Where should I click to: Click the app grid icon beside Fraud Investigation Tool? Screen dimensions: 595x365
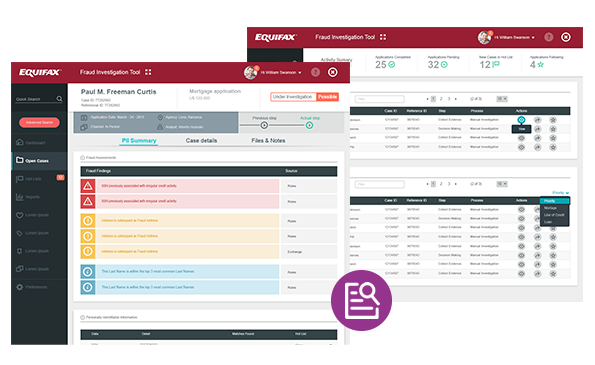tap(148, 72)
